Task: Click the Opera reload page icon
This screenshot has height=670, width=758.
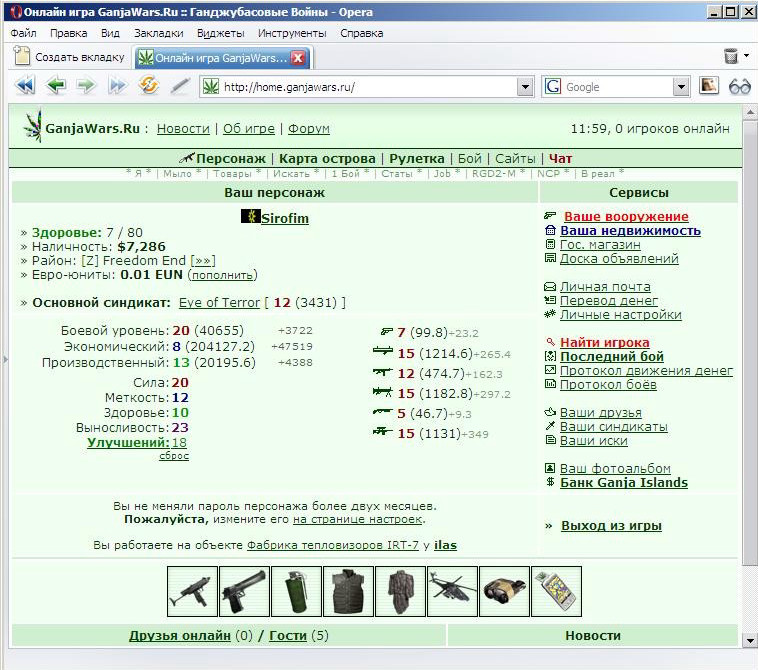Action: pos(148,86)
